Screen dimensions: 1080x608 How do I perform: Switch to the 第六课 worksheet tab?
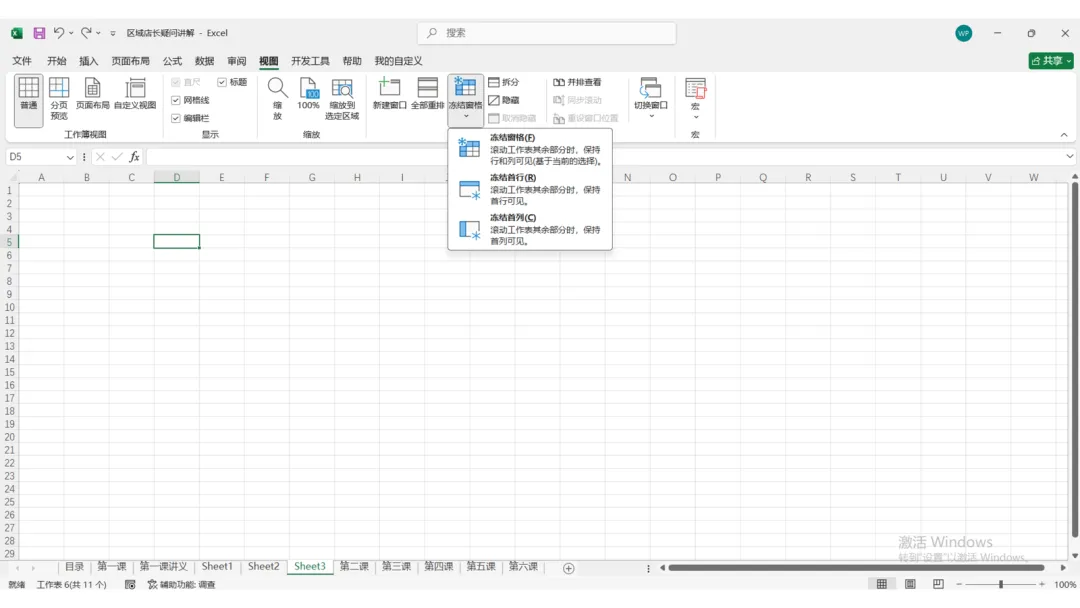tap(523, 567)
